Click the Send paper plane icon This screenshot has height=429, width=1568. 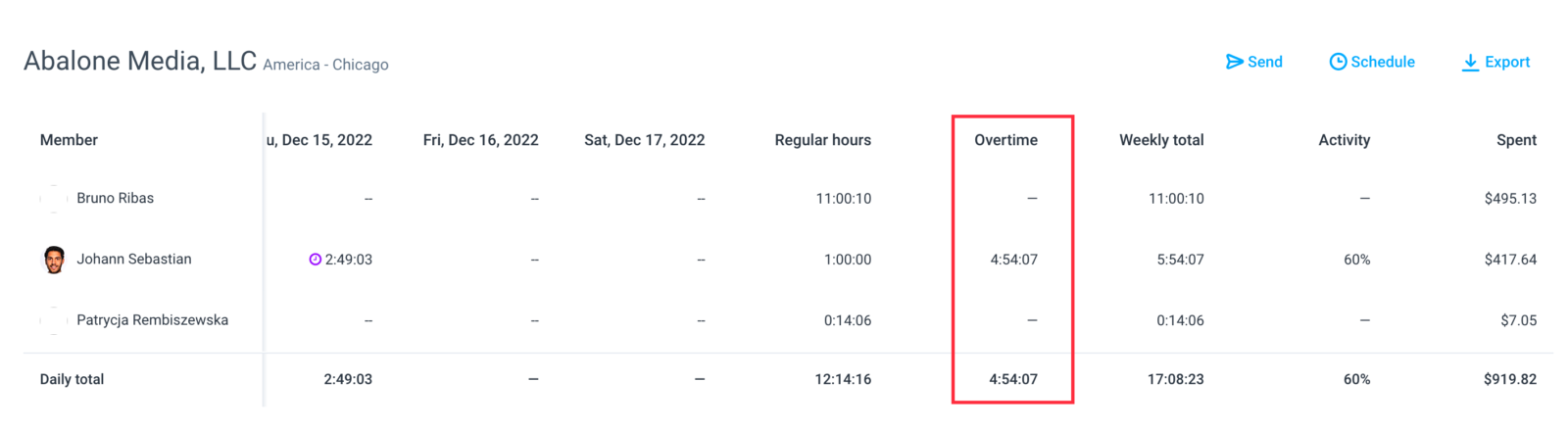(1234, 62)
